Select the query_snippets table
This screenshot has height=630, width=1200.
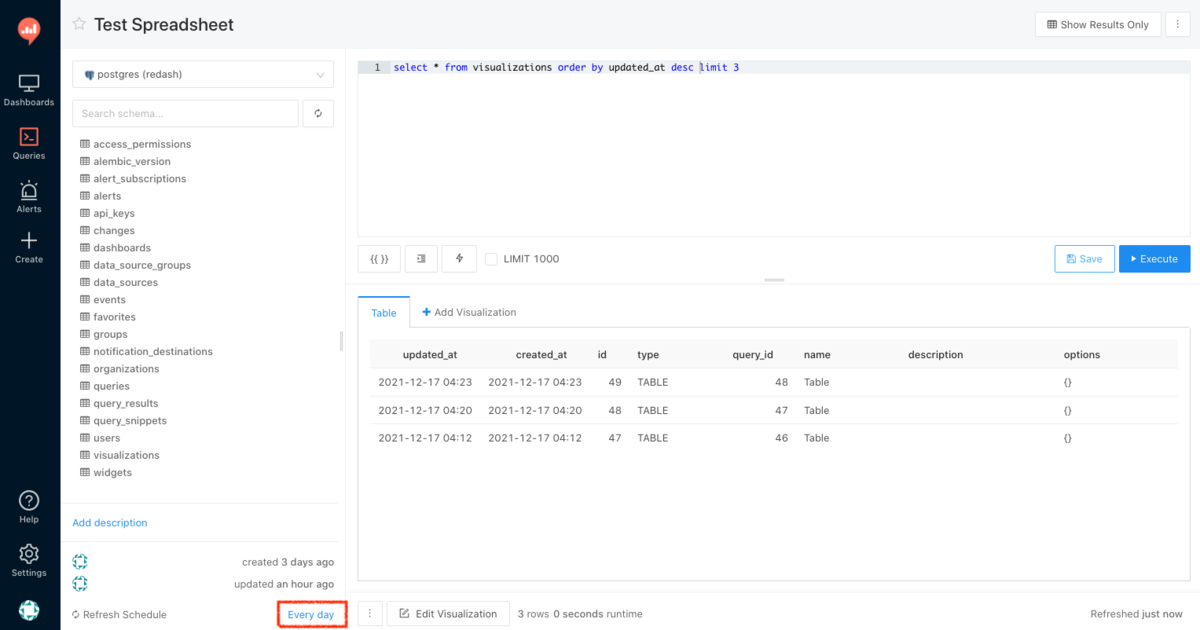pyautogui.click(x=130, y=420)
